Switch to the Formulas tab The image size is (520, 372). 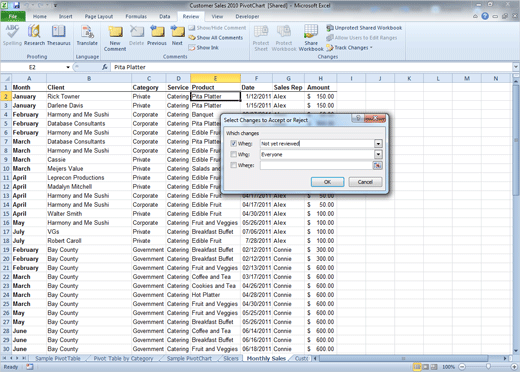pyautogui.click(x=136, y=16)
